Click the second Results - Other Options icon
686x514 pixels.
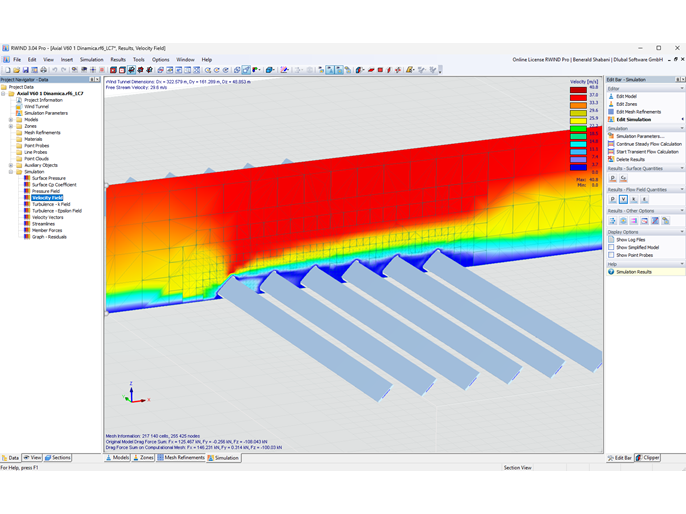coord(623,221)
